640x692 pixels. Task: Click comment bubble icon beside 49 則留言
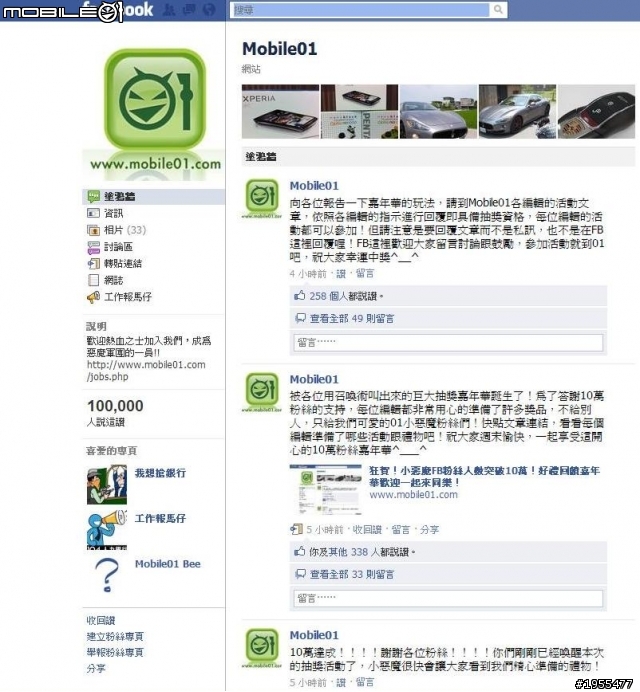300,318
